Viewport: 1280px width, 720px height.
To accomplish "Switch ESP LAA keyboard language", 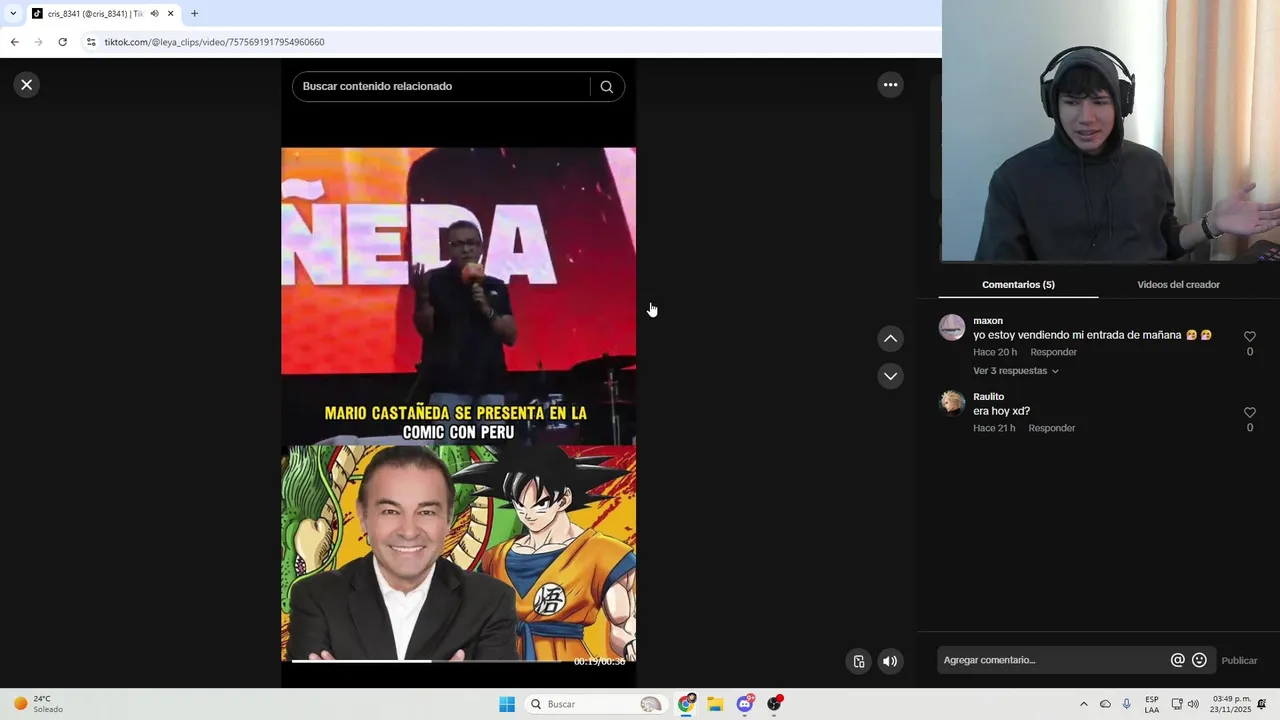I will tap(1152, 704).
